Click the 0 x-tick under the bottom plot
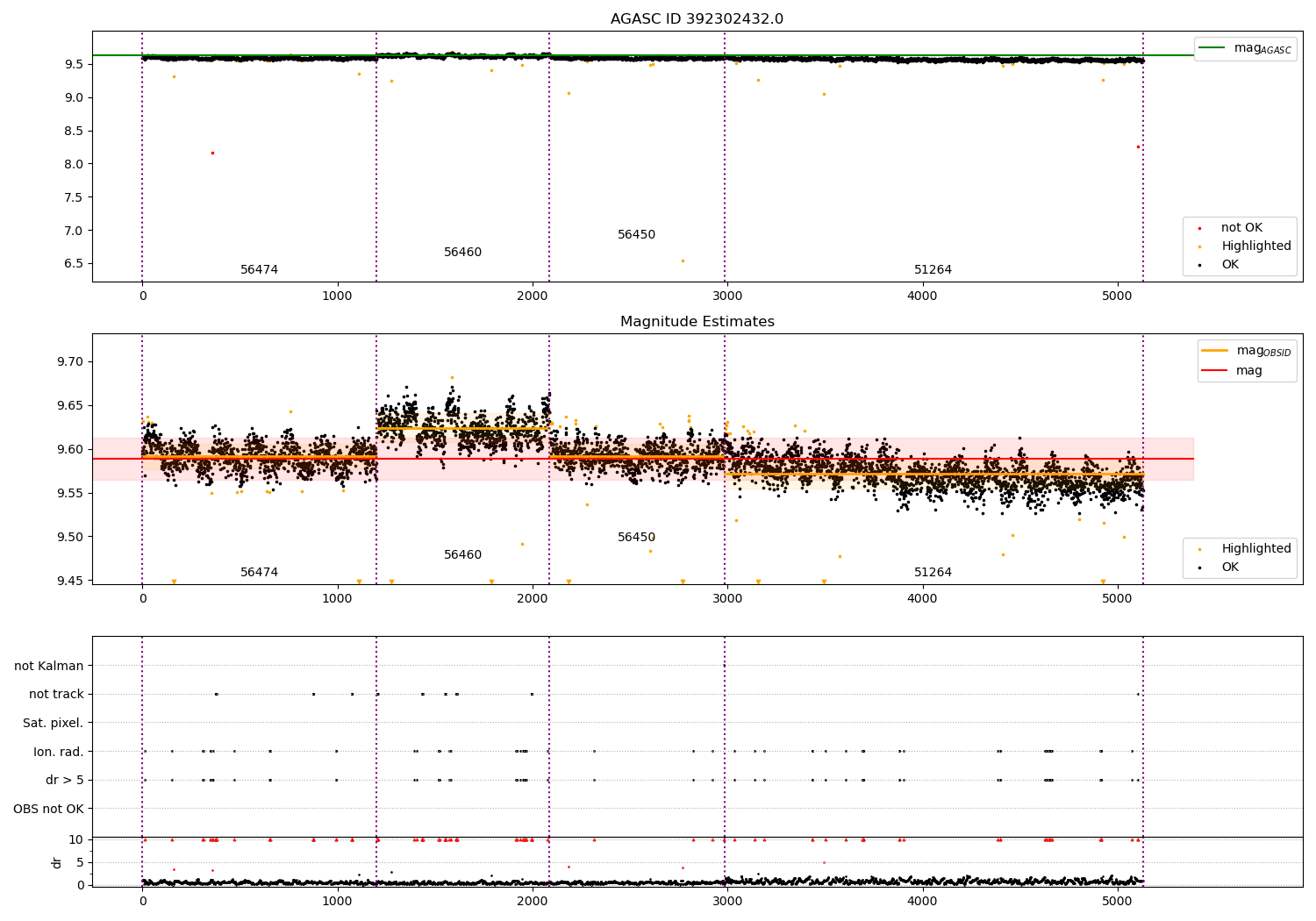 pyautogui.click(x=142, y=901)
